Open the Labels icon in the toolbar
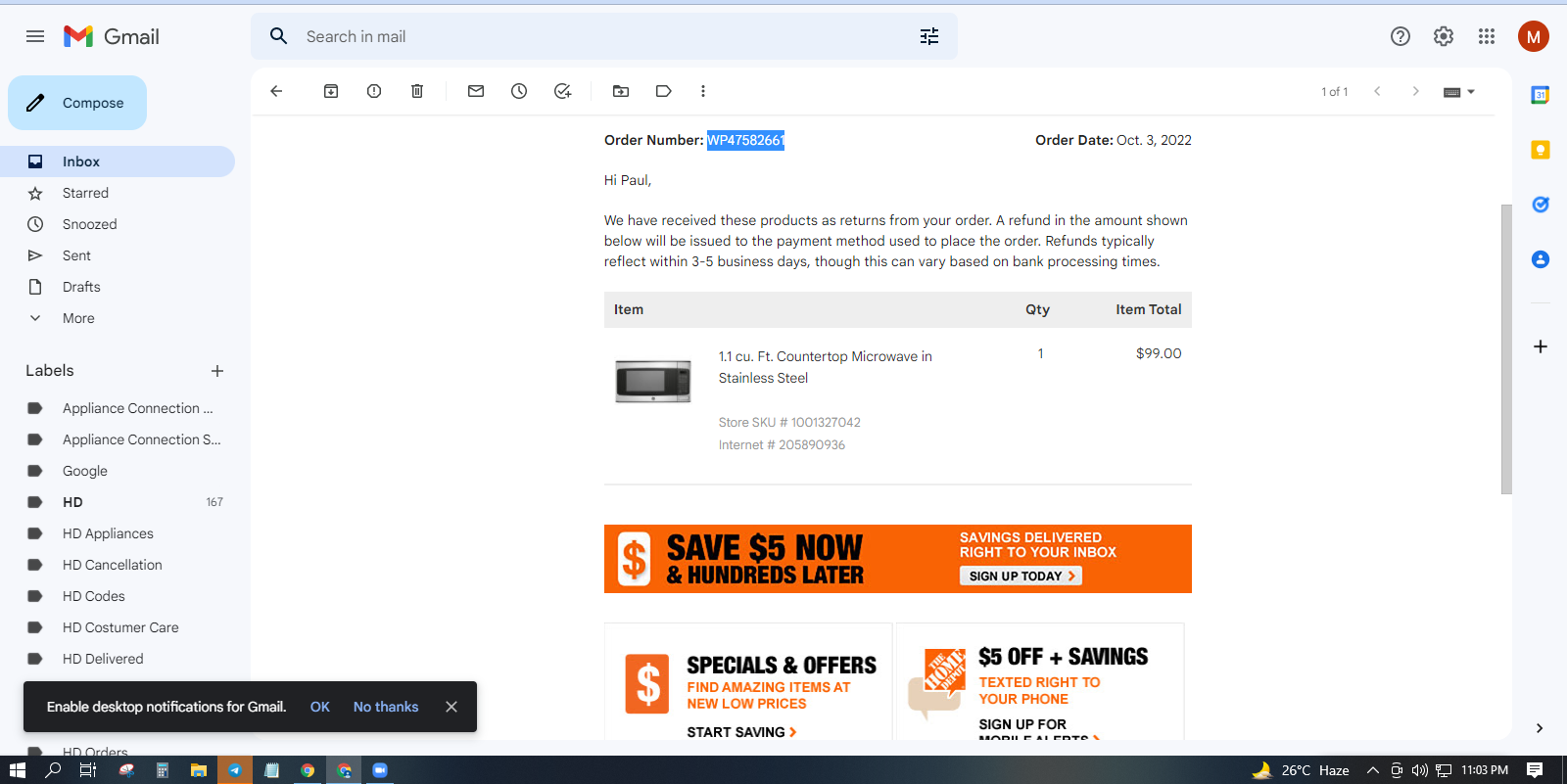Image resolution: width=1567 pixels, height=784 pixels. (664, 91)
